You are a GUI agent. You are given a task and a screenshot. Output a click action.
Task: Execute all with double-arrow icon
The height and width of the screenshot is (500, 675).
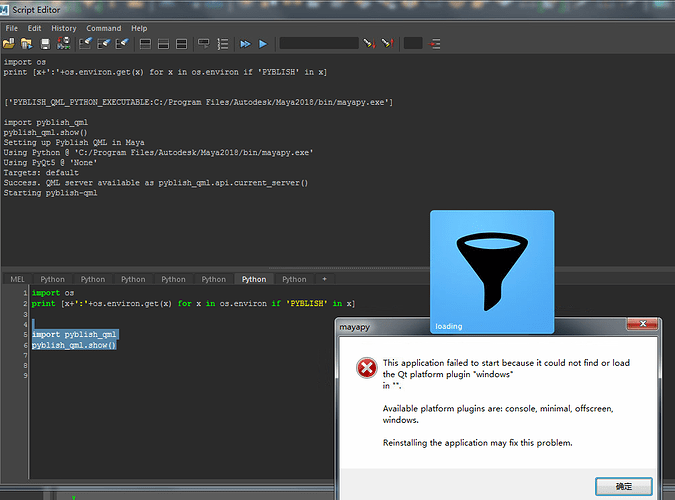tap(245, 44)
